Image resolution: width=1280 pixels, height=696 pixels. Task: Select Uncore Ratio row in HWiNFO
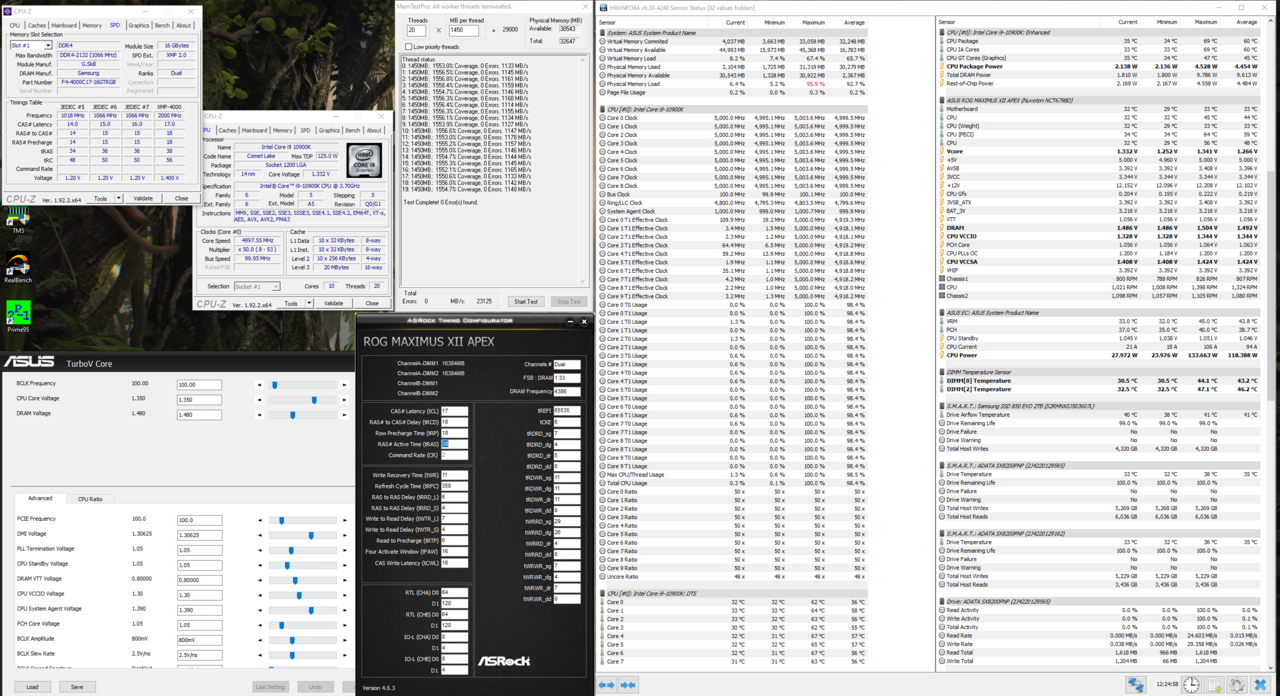(733, 577)
